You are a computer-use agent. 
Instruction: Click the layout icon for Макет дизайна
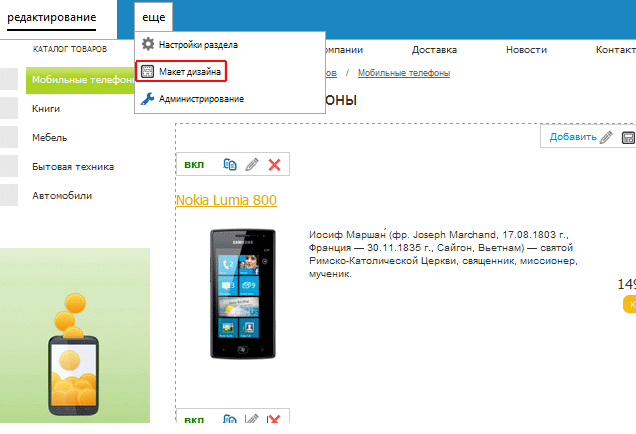point(148,72)
